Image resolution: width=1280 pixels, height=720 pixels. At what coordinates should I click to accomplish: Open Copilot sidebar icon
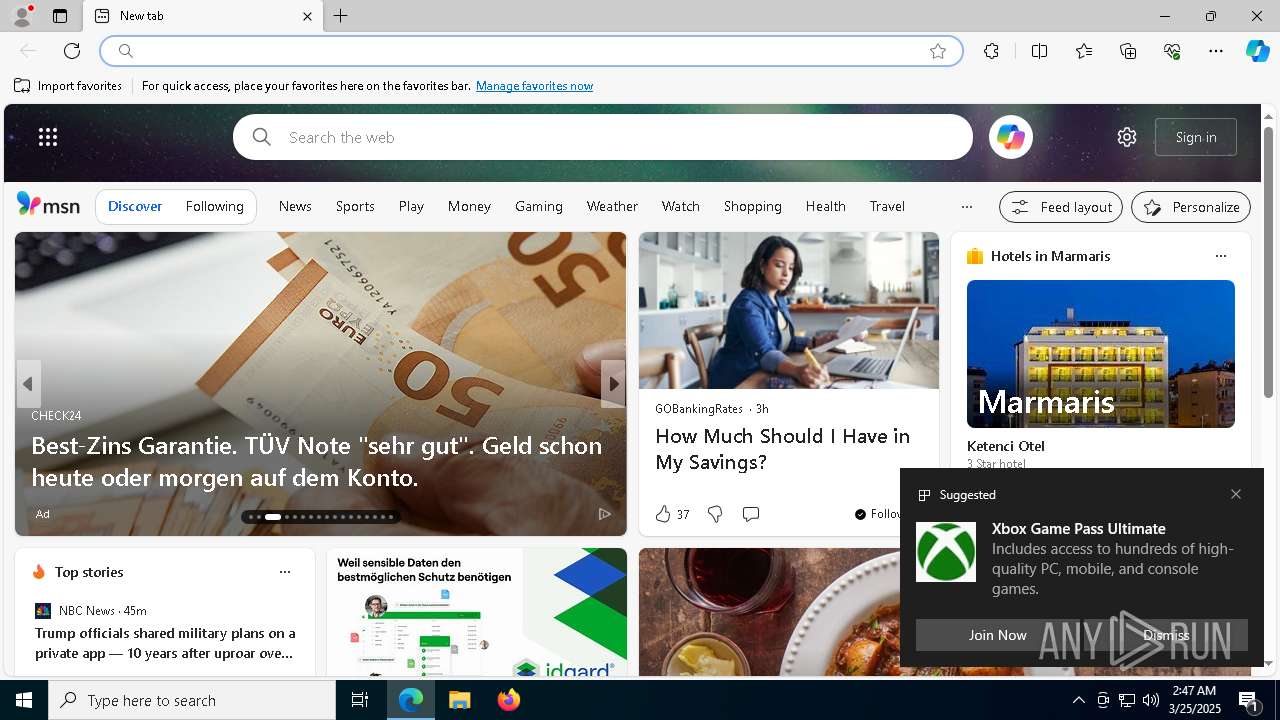point(1257,51)
